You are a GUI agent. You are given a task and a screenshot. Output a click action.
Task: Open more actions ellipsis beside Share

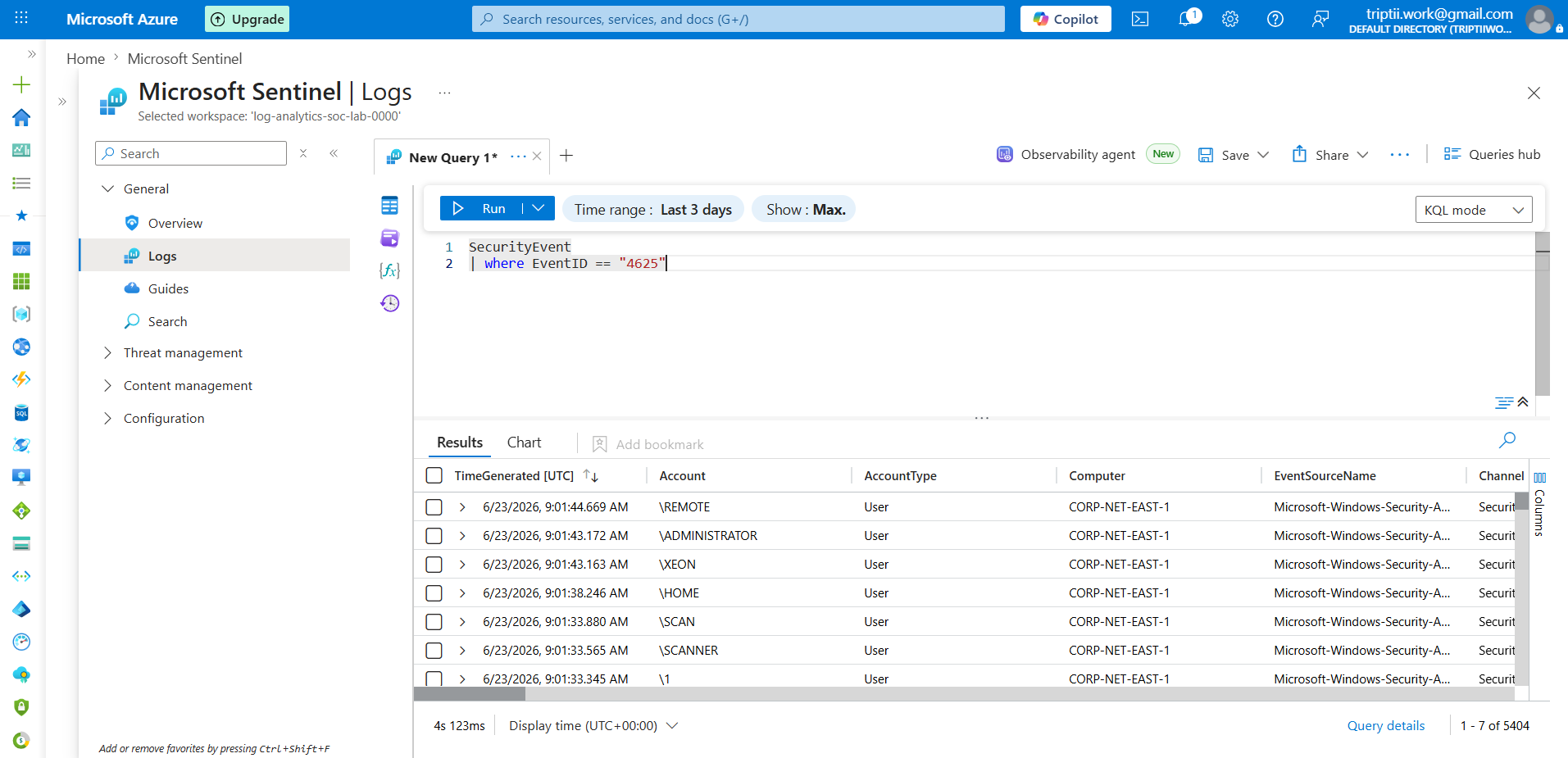tap(1400, 154)
